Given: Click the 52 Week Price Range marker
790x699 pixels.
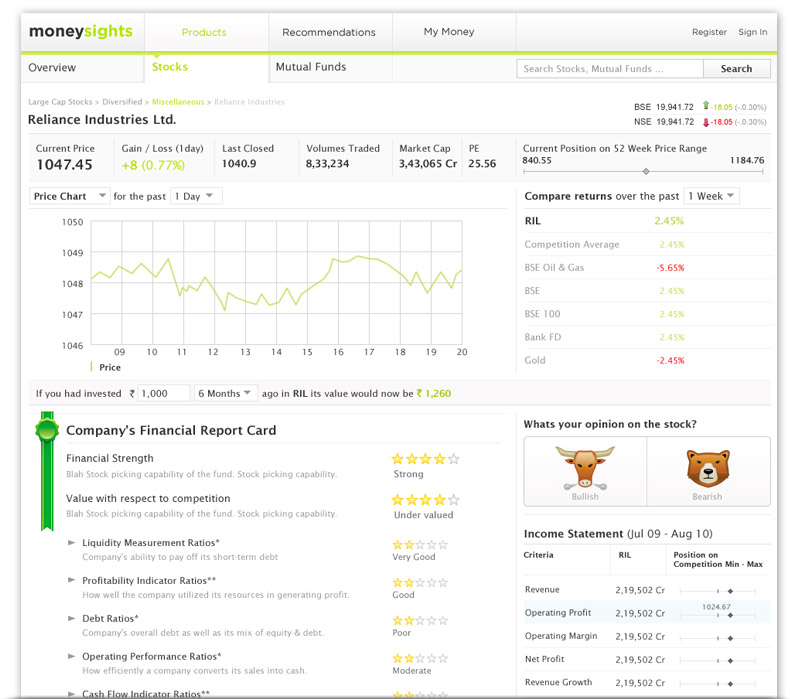Looking at the screenshot, I should tap(646, 171).
